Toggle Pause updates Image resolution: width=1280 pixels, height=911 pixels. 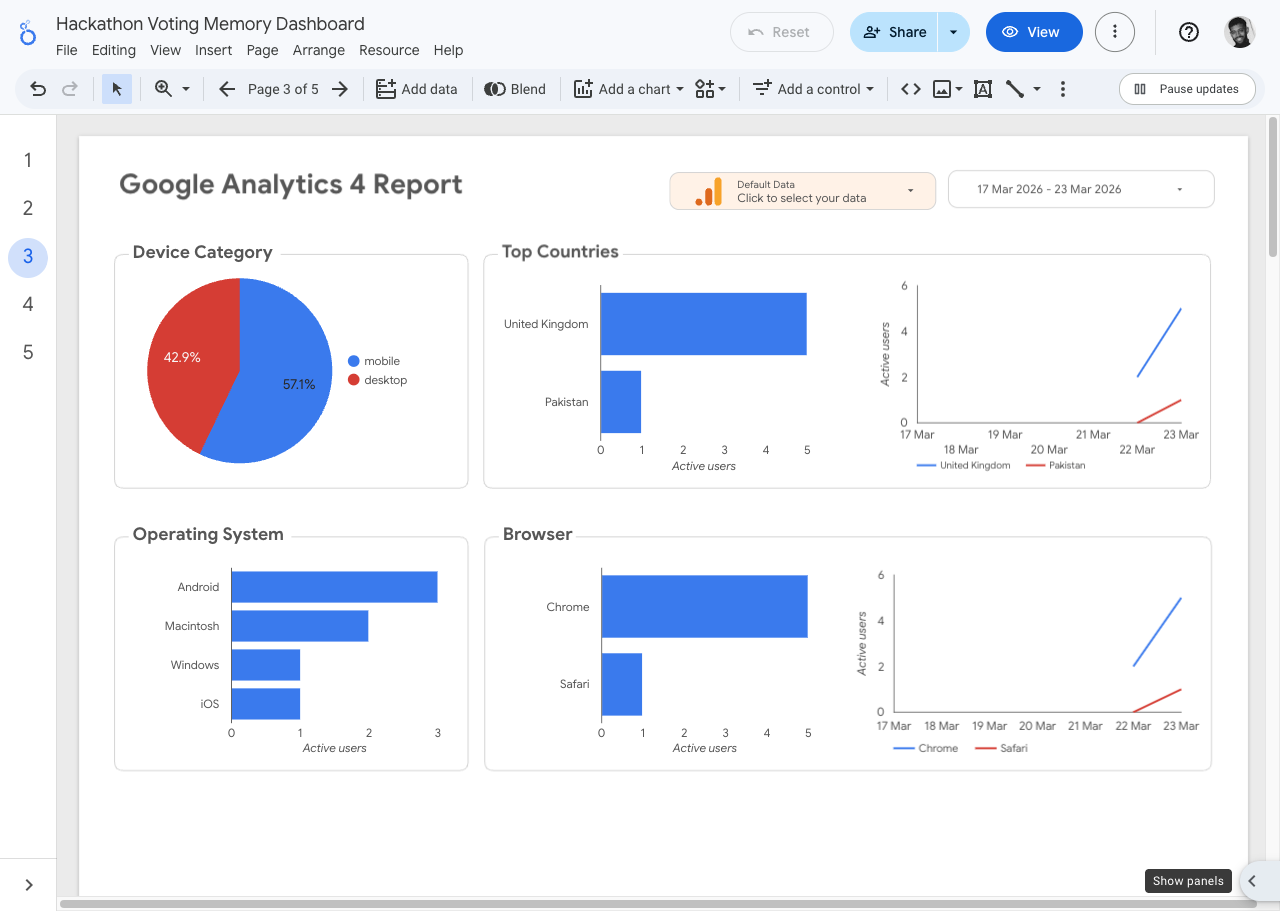[x=1187, y=88]
